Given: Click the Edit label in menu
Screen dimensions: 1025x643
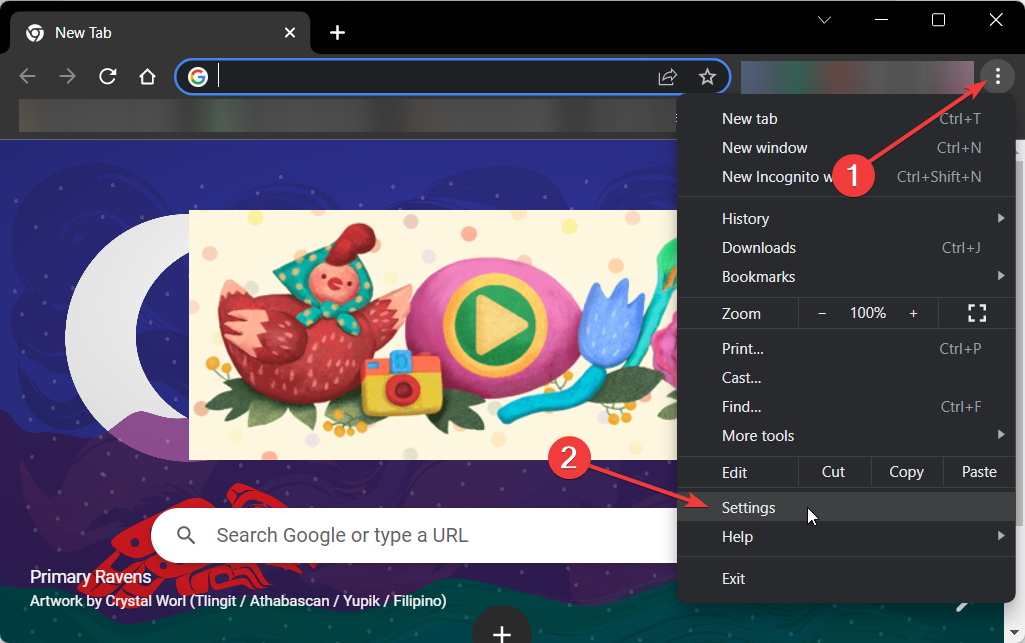Looking at the screenshot, I should coord(734,472).
